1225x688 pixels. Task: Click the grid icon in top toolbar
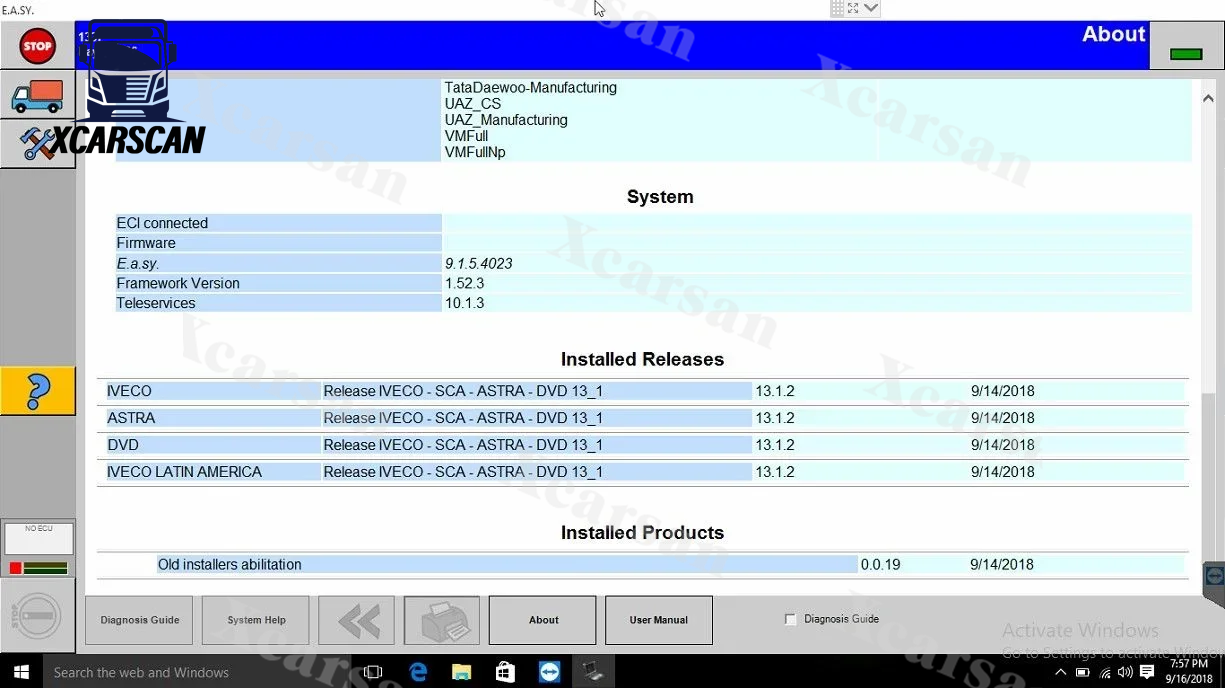[x=838, y=8]
